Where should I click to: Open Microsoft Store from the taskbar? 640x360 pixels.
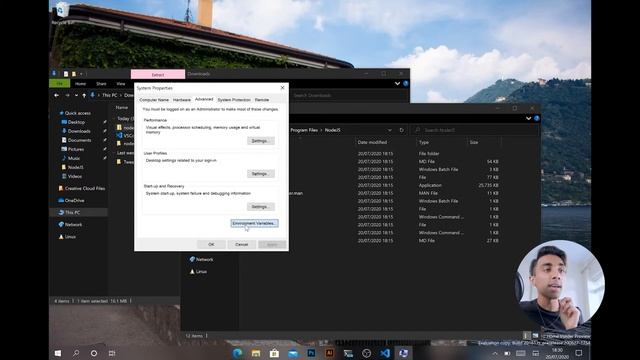coord(274,353)
